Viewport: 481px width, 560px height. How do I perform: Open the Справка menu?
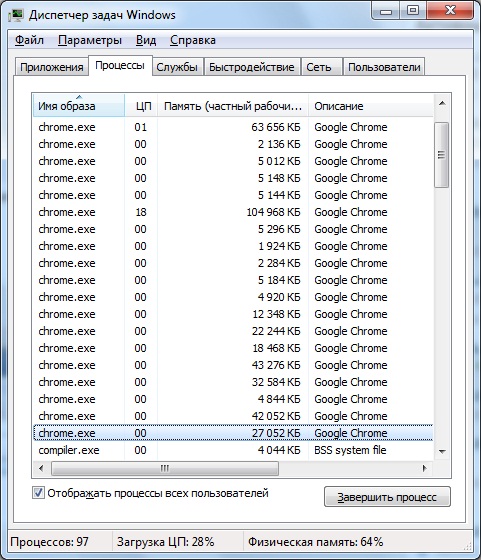(x=192, y=40)
